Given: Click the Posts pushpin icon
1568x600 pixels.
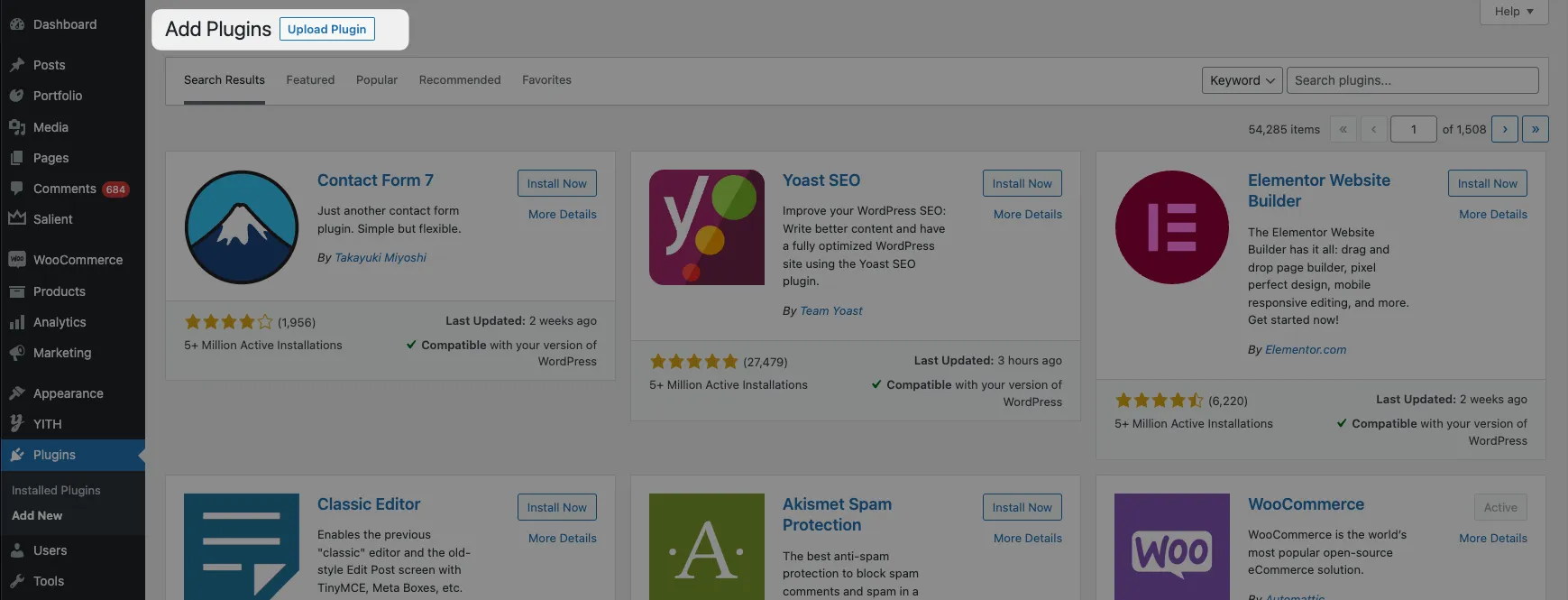Looking at the screenshot, I should 17,65.
